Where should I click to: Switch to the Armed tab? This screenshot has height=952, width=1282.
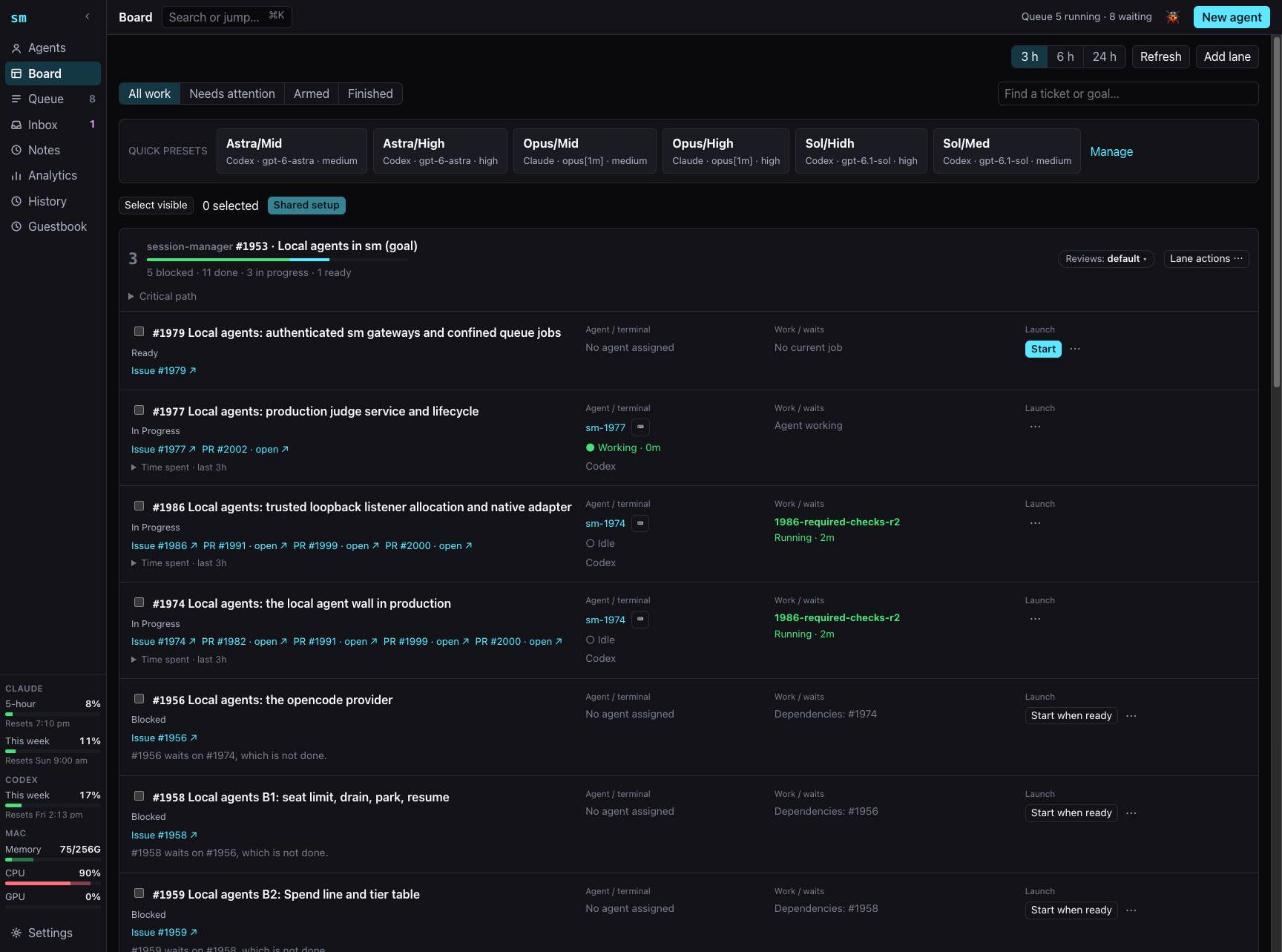click(x=311, y=94)
